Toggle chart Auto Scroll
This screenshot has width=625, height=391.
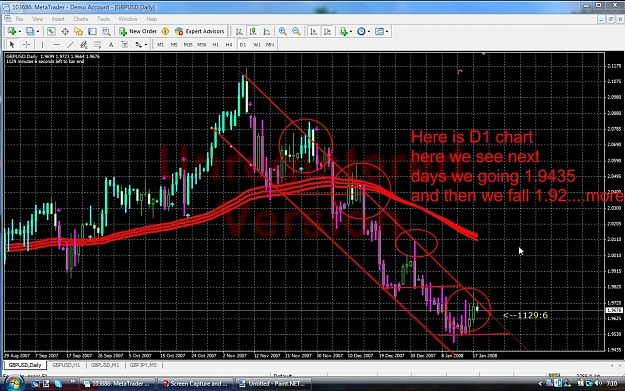tap(314, 31)
